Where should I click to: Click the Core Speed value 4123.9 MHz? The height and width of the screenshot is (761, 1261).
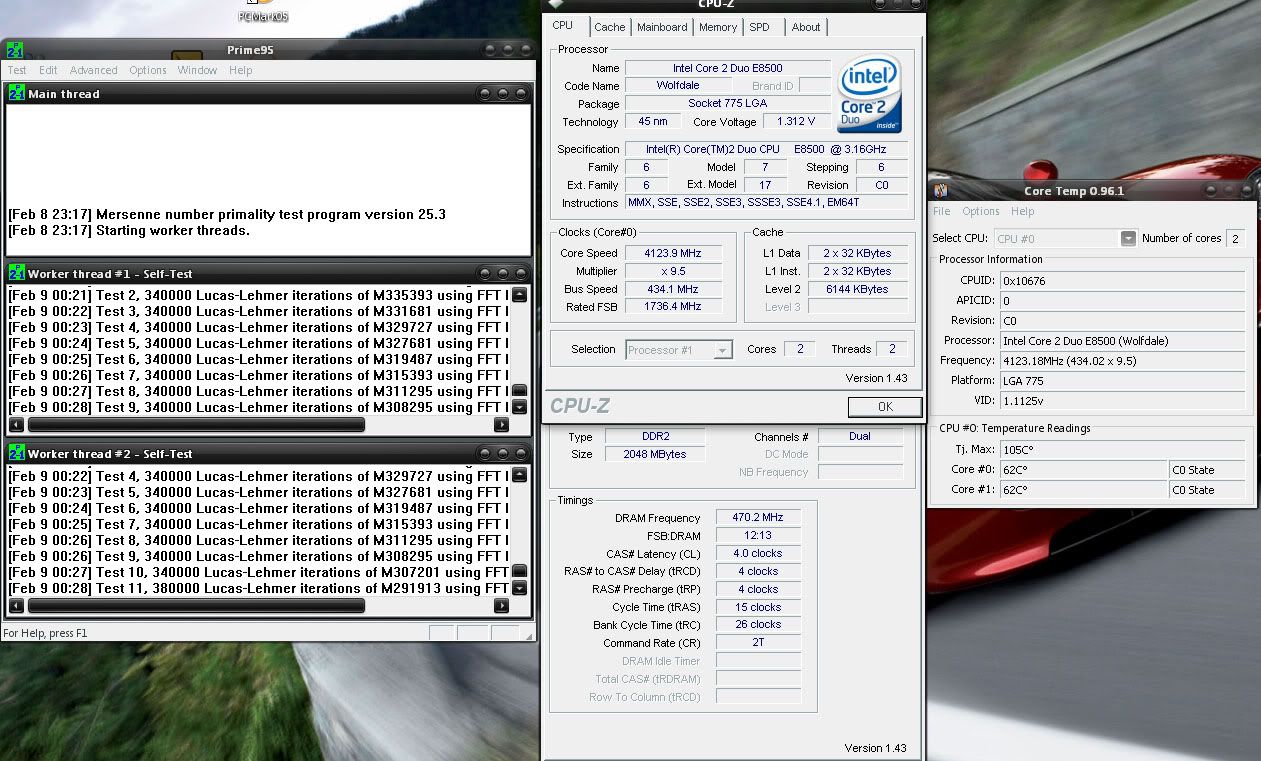tap(672, 253)
